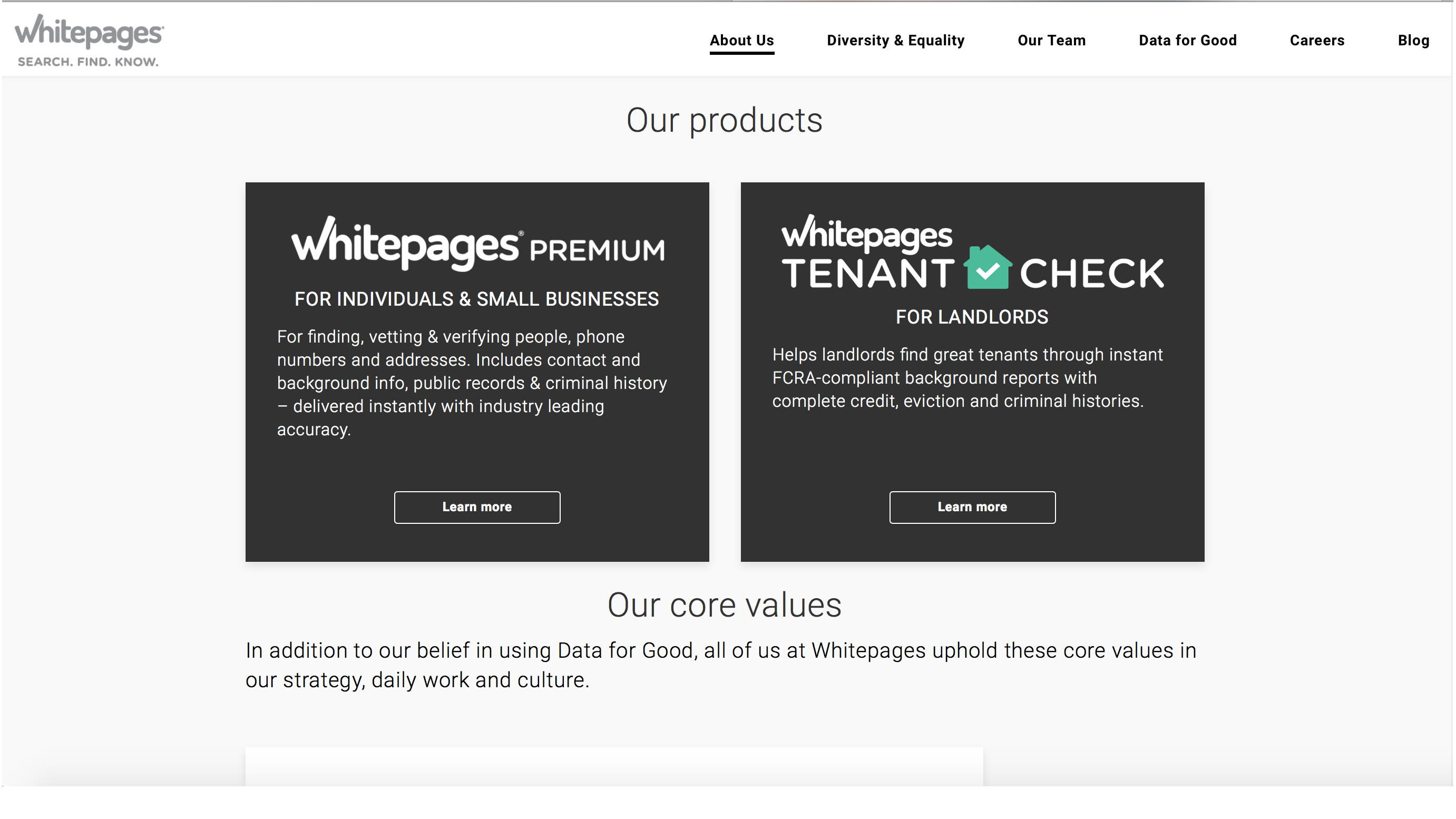This screenshot has width=1456, height=819.
Task: Open the Careers page
Action: [1317, 40]
